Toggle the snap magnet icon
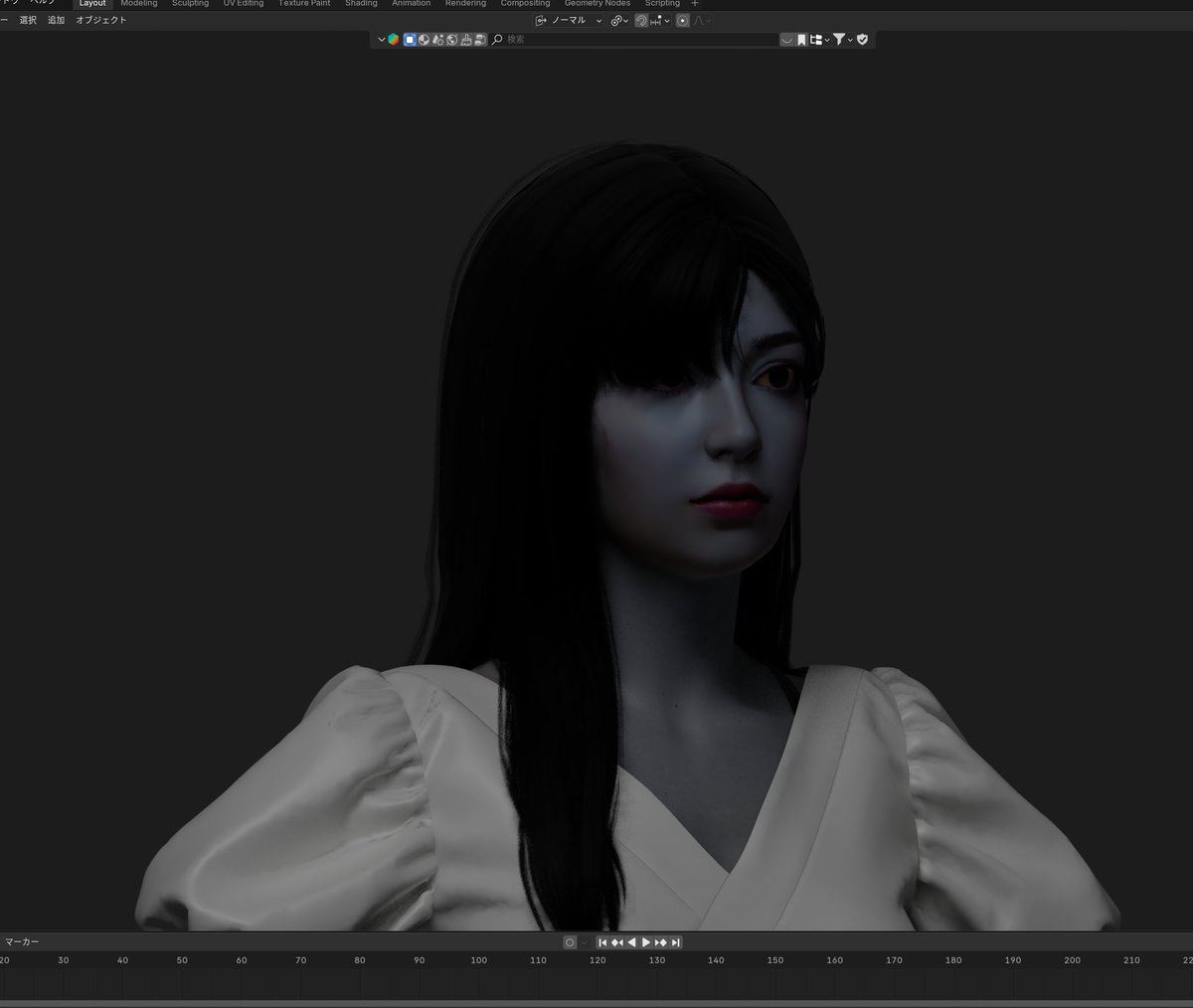Viewport: 1193px width, 1008px height. [x=641, y=20]
